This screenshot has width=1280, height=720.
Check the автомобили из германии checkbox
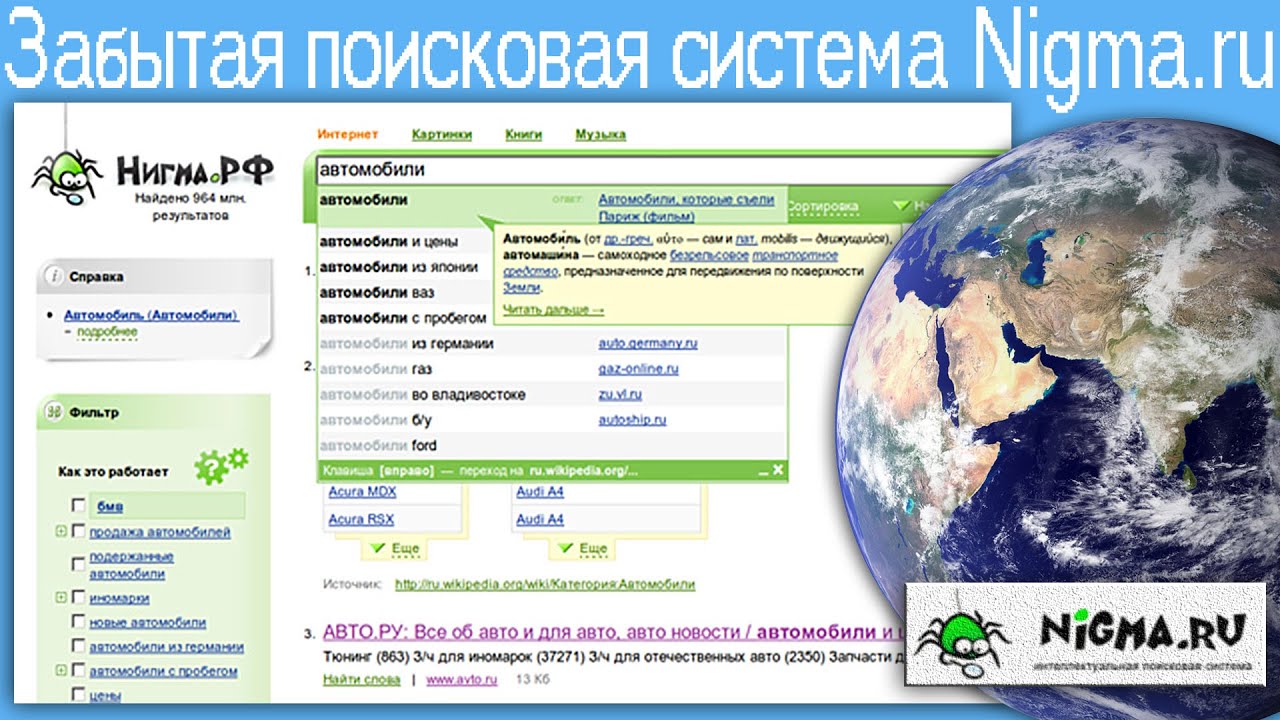click(78, 646)
